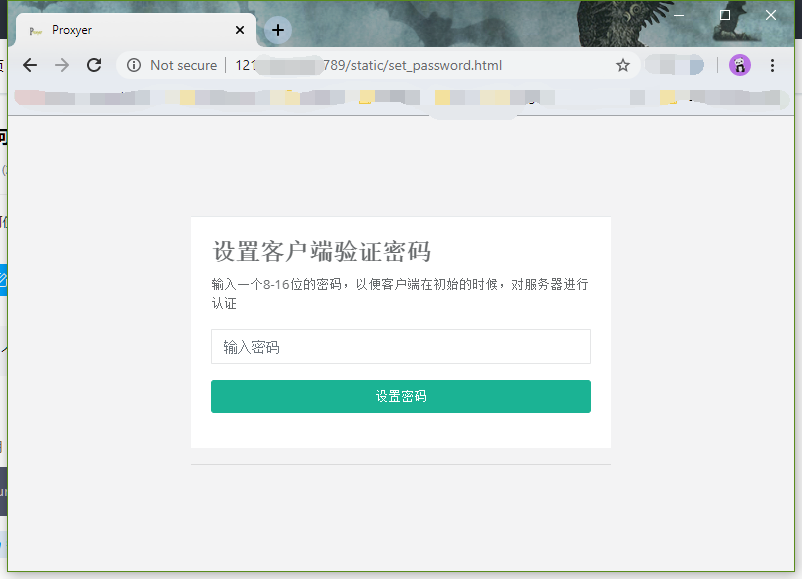Maximize the Chrome window
The width and height of the screenshot is (802, 579).
pos(725,15)
